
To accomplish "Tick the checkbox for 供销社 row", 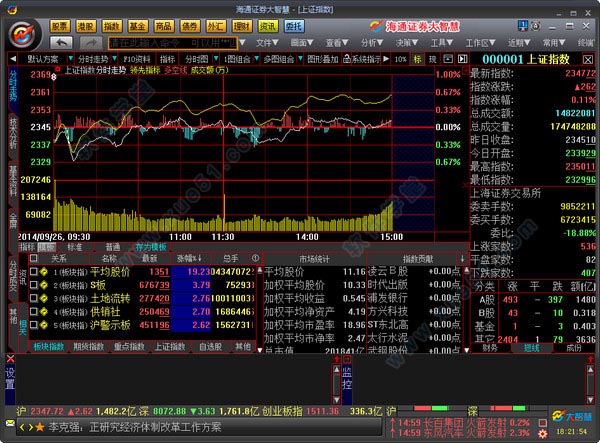I will point(34,312).
